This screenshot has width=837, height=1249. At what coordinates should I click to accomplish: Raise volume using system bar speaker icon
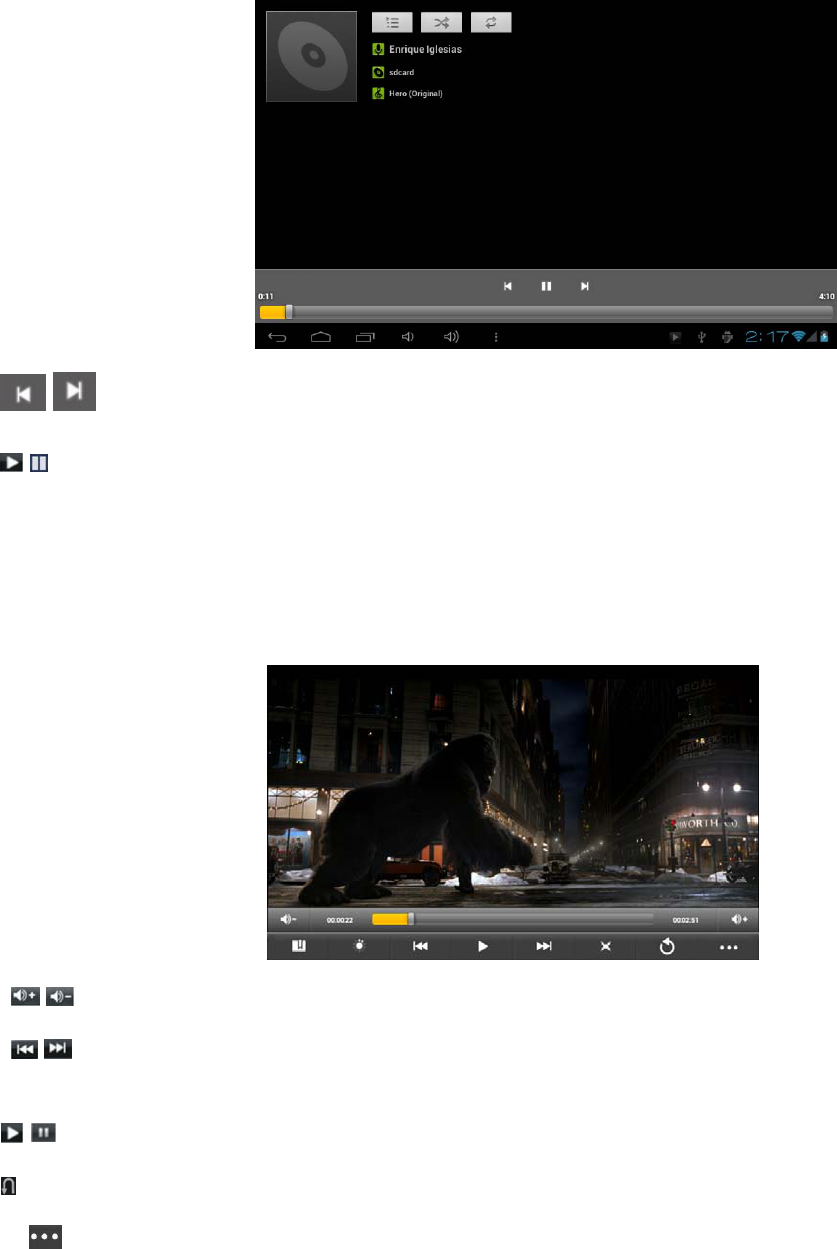pos(452,337)
